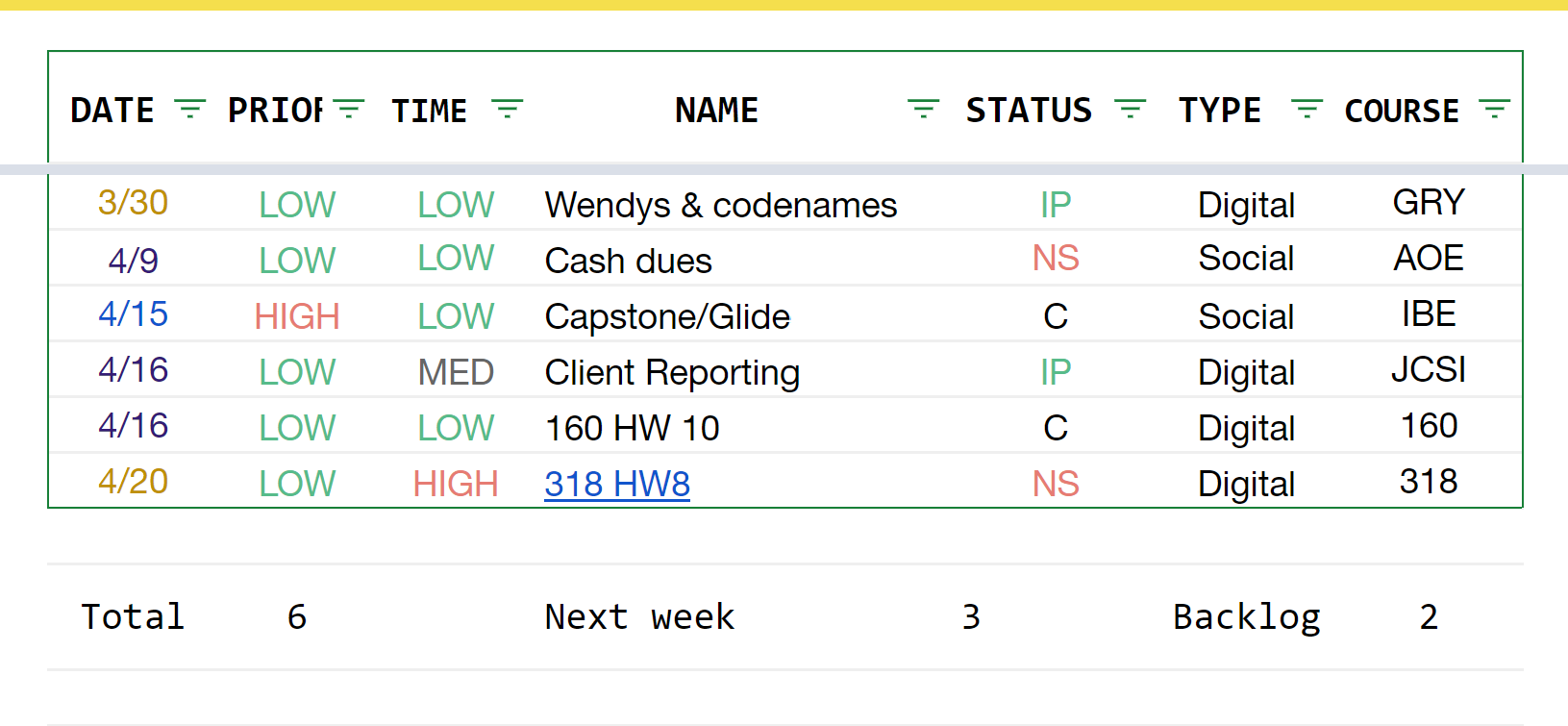Select the Next week label cell

(x=639, y=616)
